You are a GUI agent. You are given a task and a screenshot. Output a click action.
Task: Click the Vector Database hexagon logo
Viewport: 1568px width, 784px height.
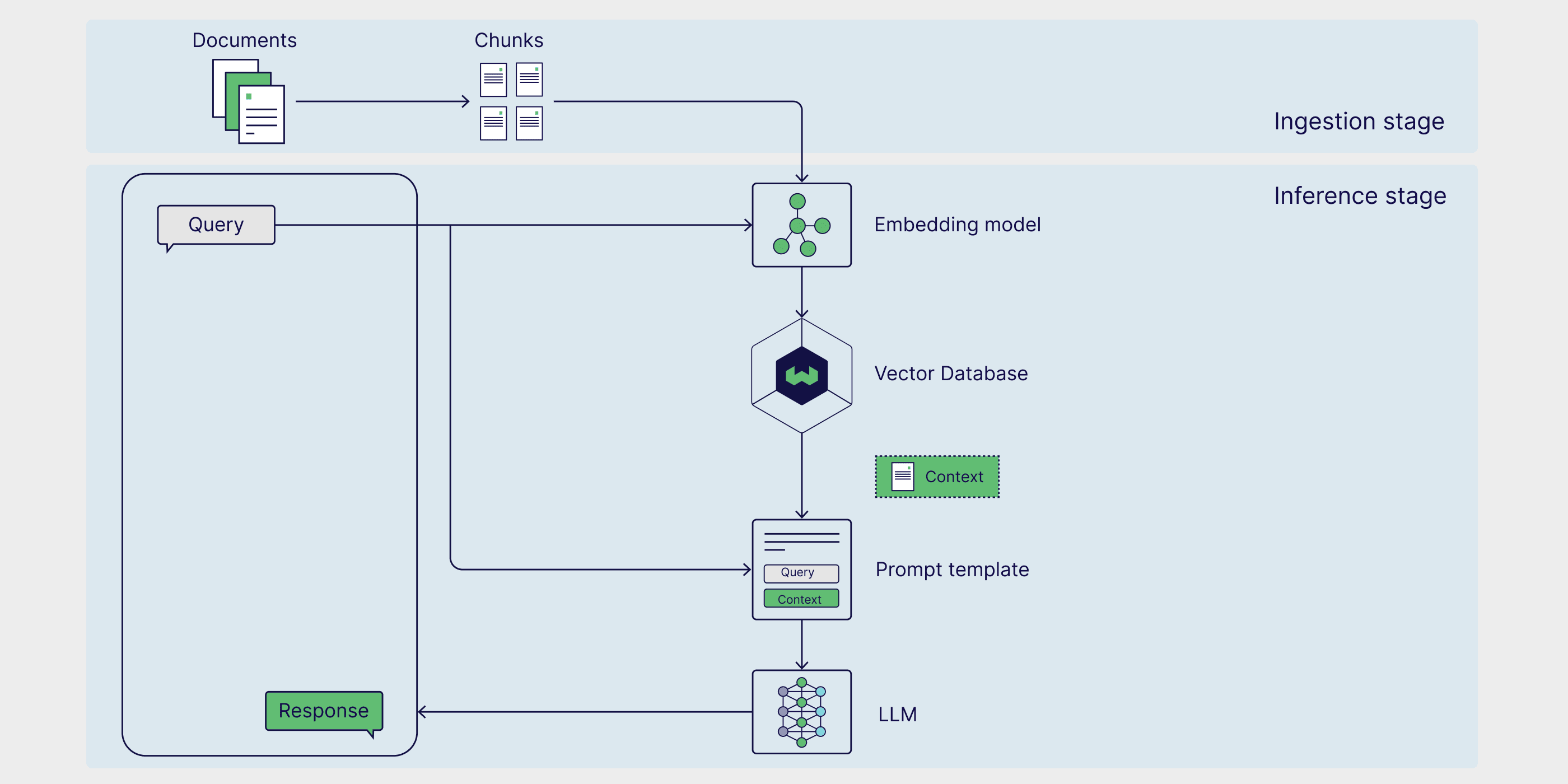pos(802,376)
